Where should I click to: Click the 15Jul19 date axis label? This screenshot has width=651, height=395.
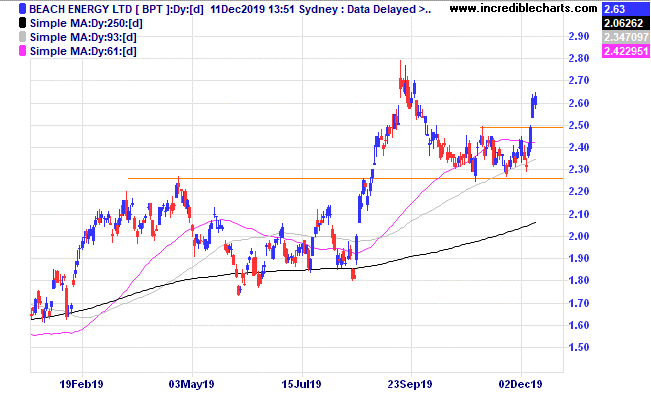coord(301,384)
